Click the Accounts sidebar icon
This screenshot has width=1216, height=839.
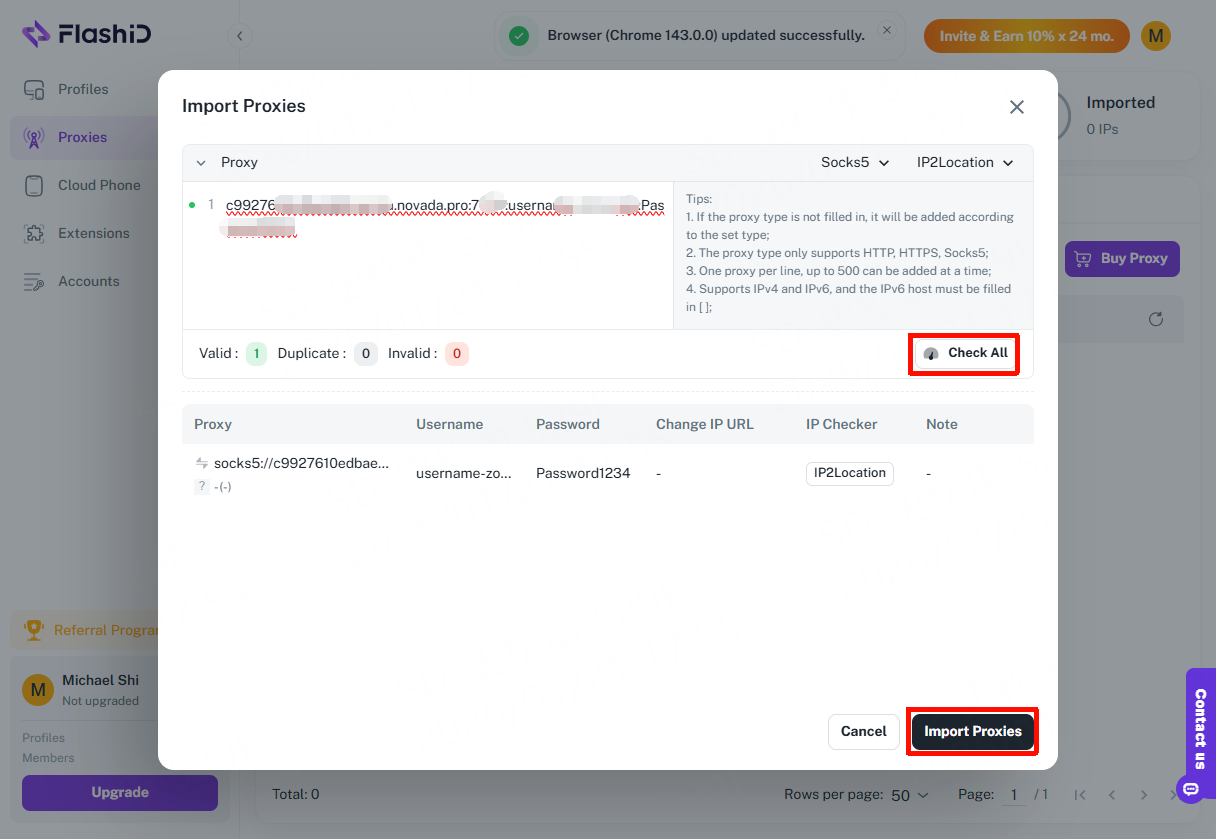[34, 281]
